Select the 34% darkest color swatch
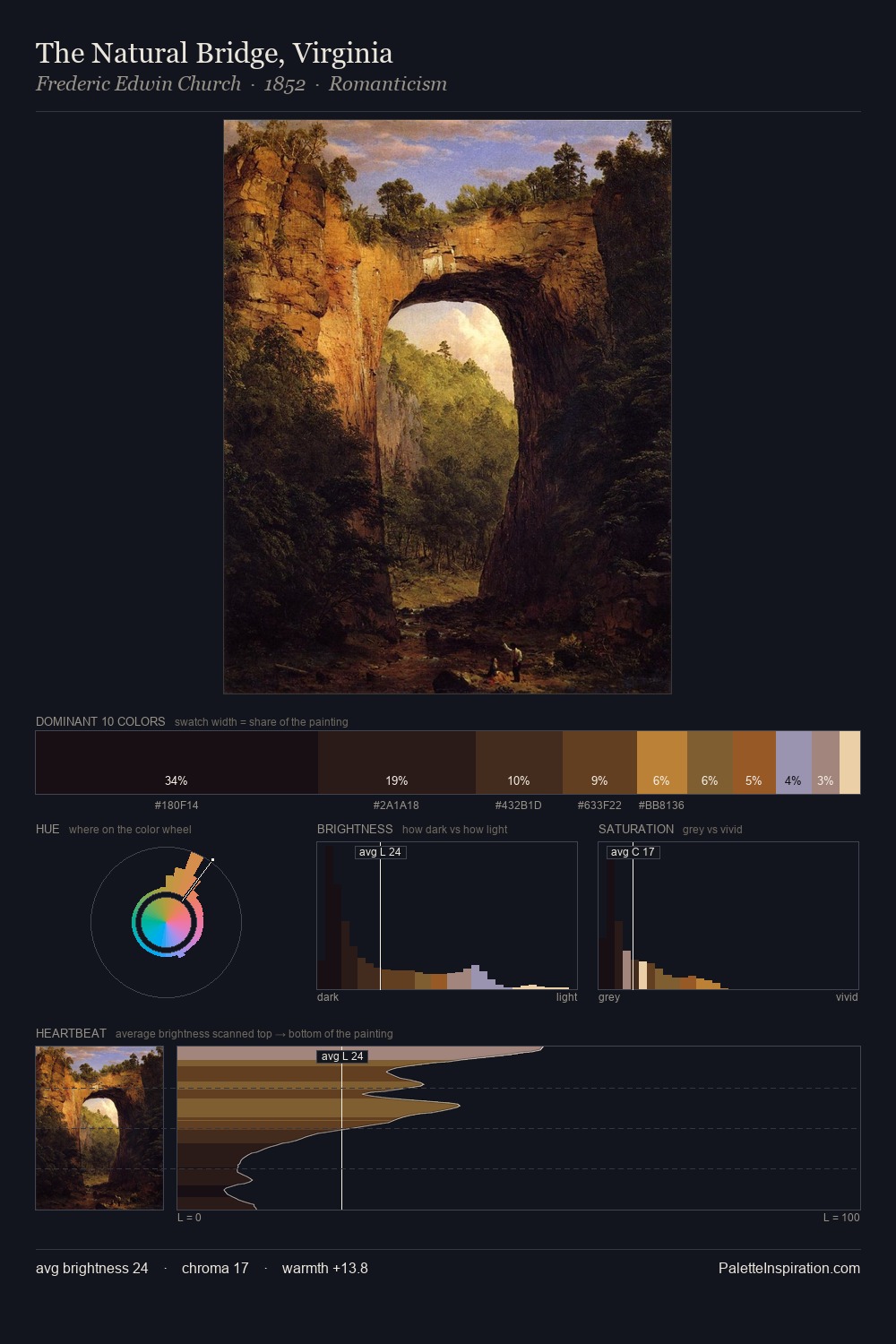This screenshot has height=1344, width=896. click(x=177, y=762)
